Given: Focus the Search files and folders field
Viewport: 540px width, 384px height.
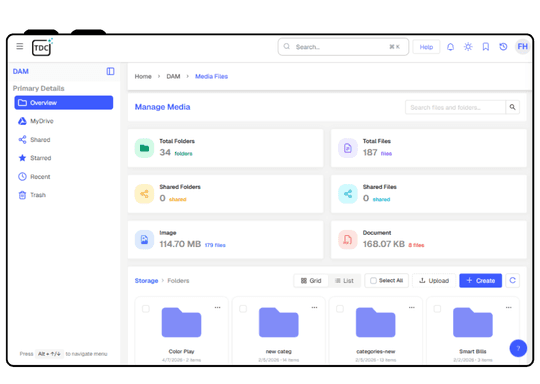Looking at the screenshot, I should pos(455,107).
